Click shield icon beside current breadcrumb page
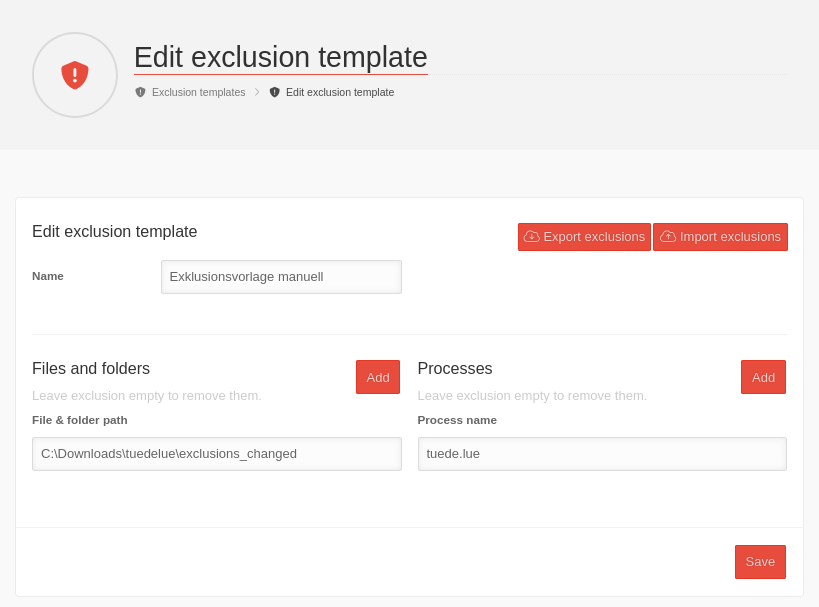Viewport: 819px width, 607px height. pyautogui.click(x=275, y=92)
